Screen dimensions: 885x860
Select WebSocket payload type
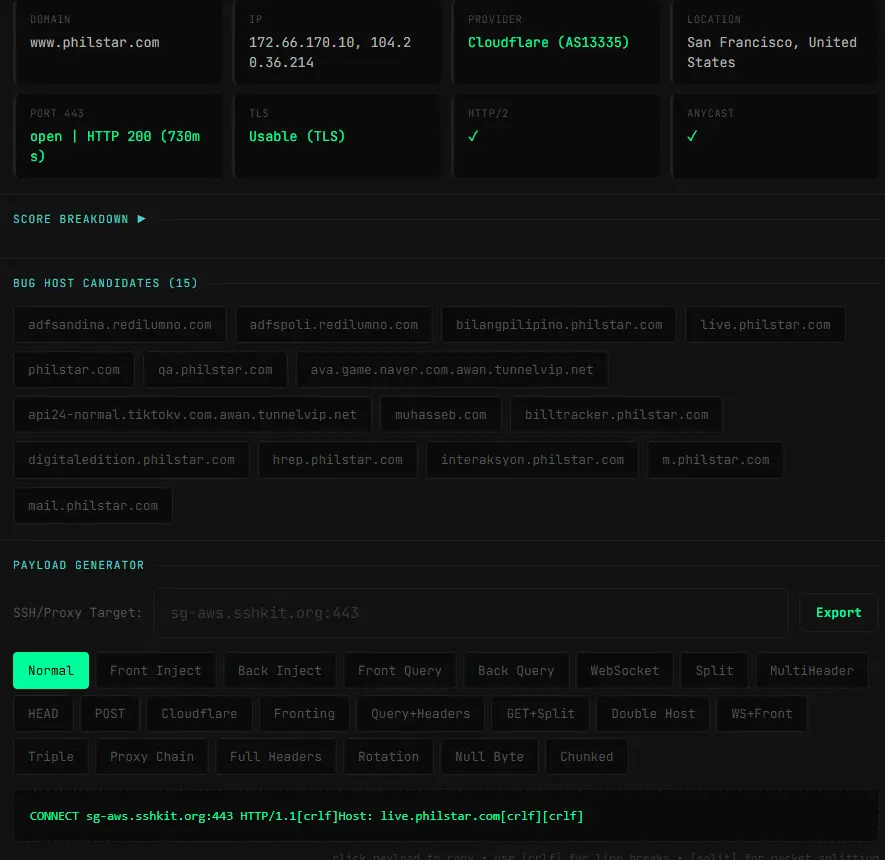625,670
